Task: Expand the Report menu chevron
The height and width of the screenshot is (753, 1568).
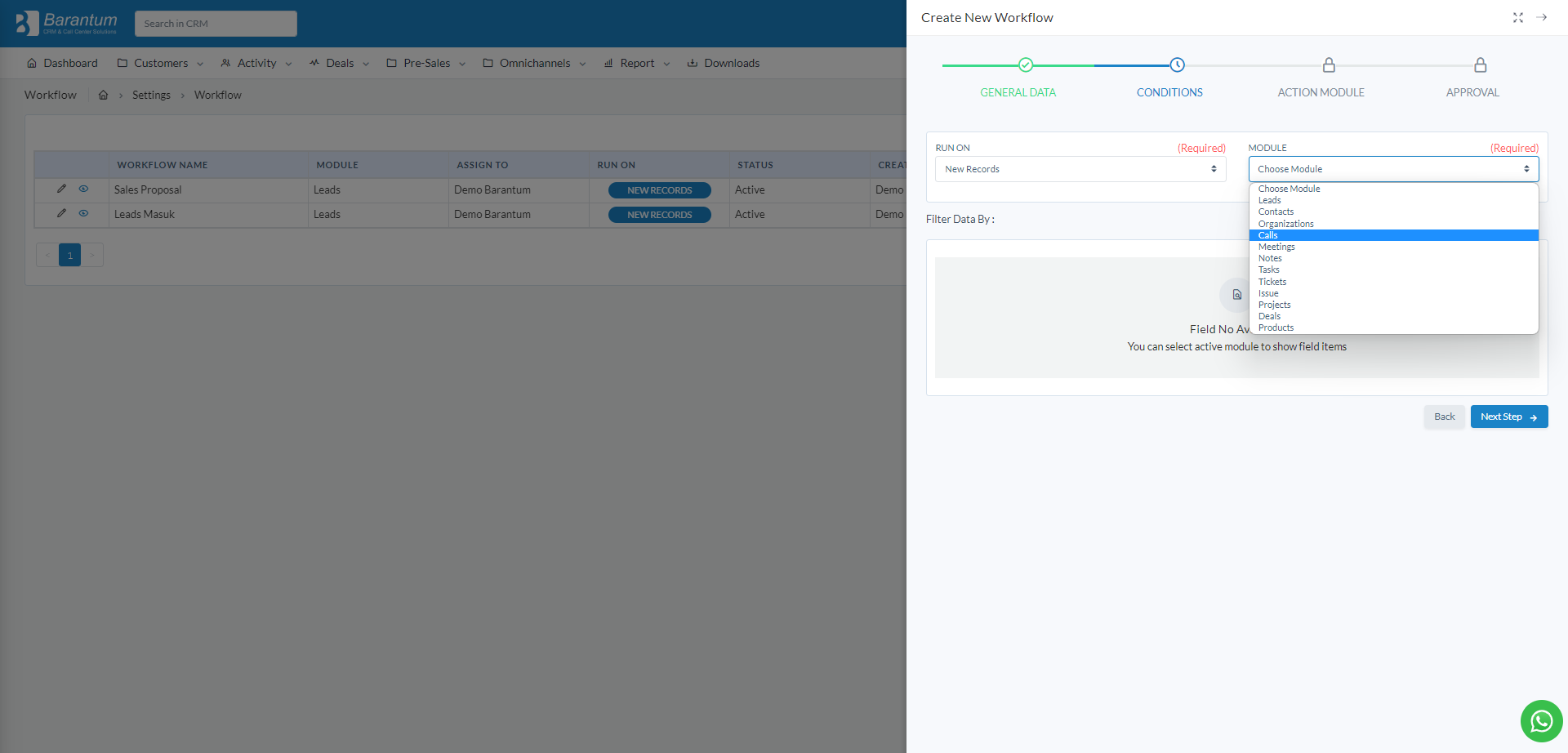Action: (x=666, y=64)
